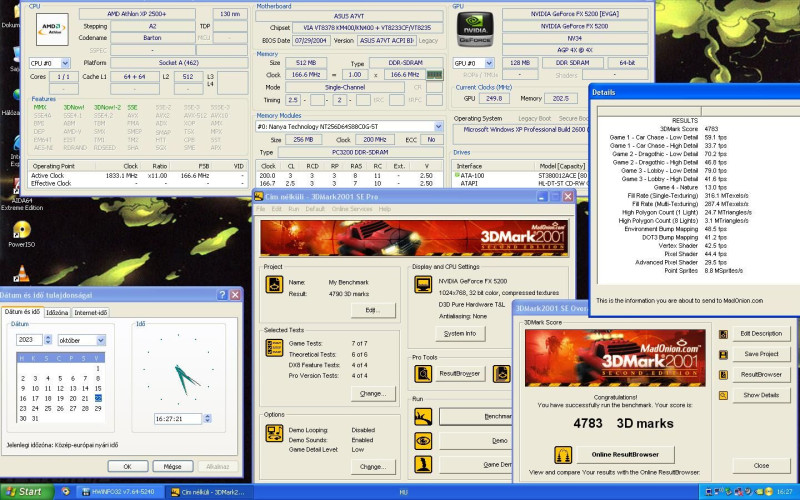Click the Display and CPU Settings monitor icon

[x=423, y=284]
